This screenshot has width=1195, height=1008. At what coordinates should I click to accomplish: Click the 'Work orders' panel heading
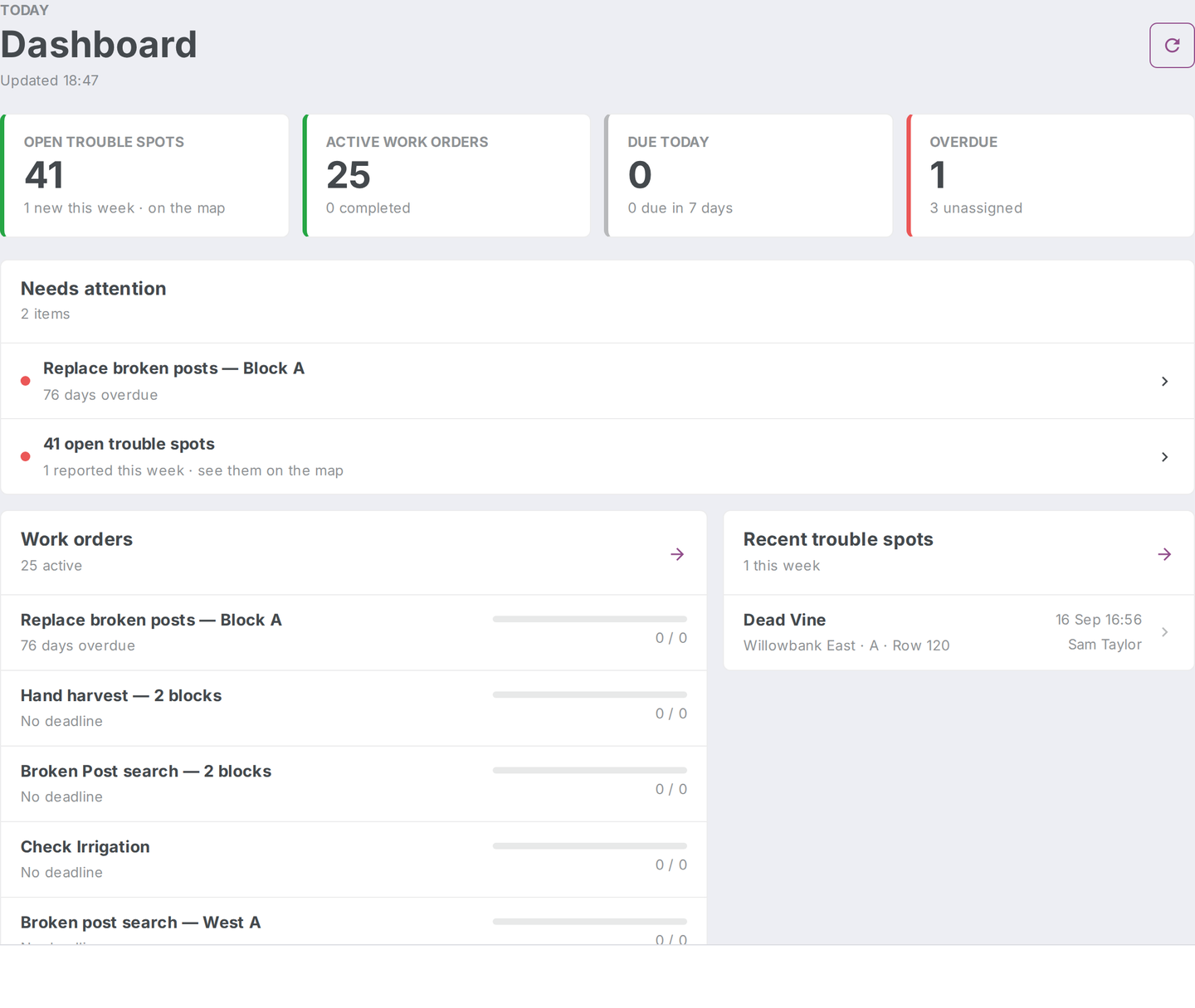pyautogui.click(x=76, y=539)
